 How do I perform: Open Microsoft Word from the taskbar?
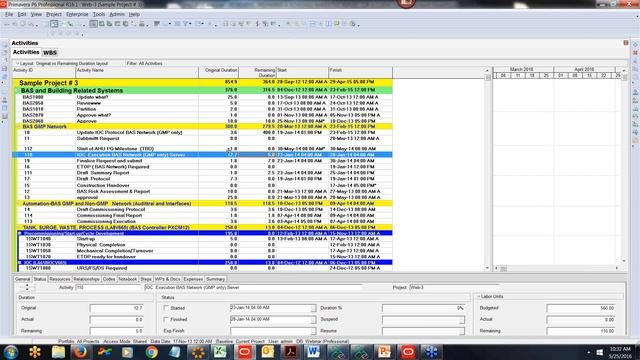pos(313,352)
